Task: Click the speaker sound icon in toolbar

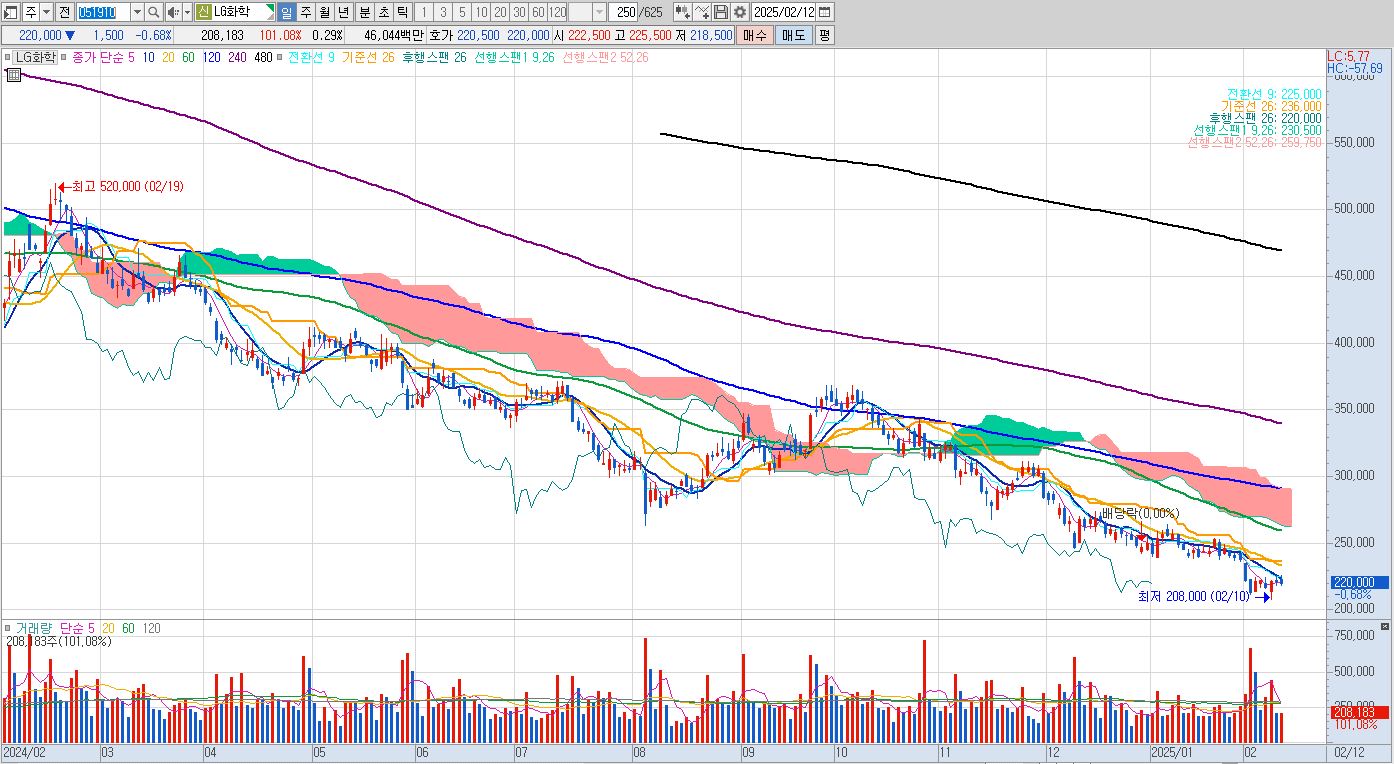Action: (172, 12)
